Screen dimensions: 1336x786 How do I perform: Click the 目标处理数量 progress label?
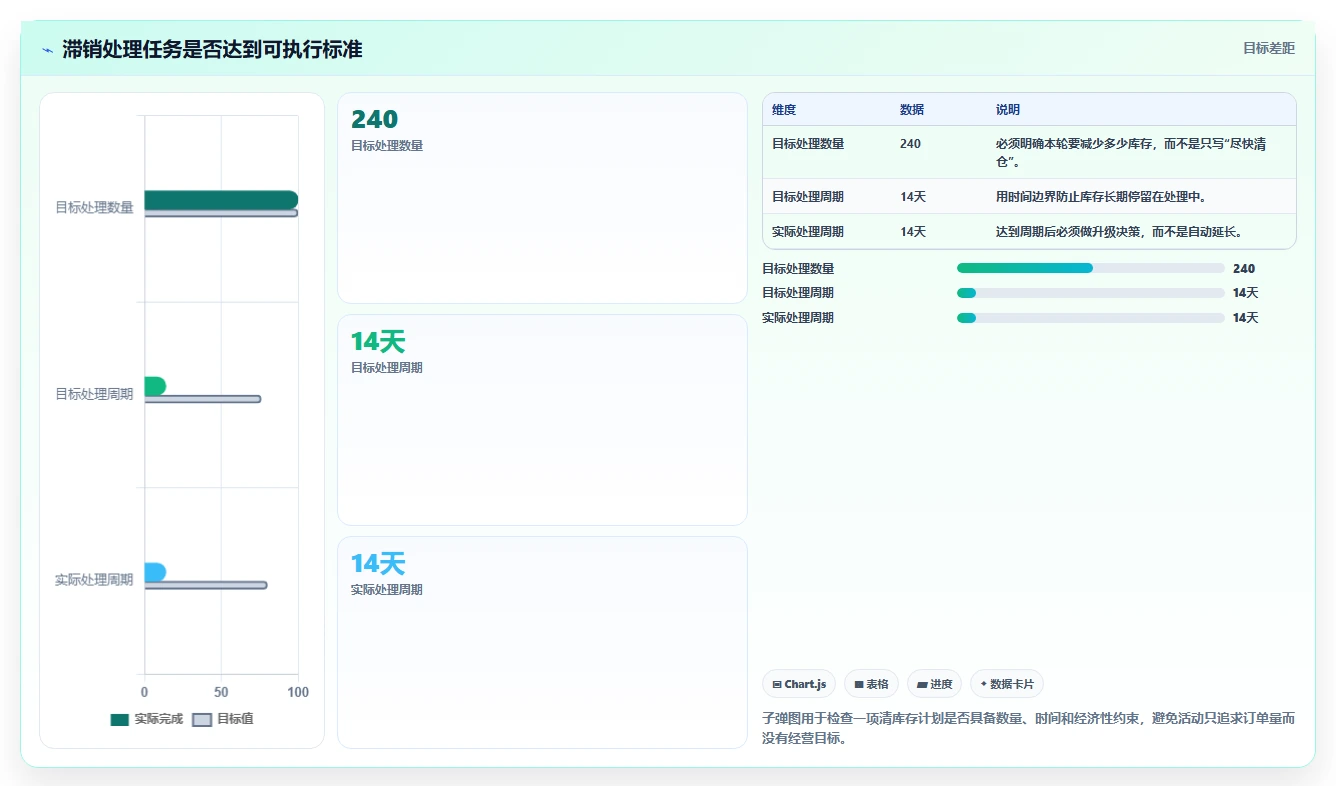click(798, 269)
